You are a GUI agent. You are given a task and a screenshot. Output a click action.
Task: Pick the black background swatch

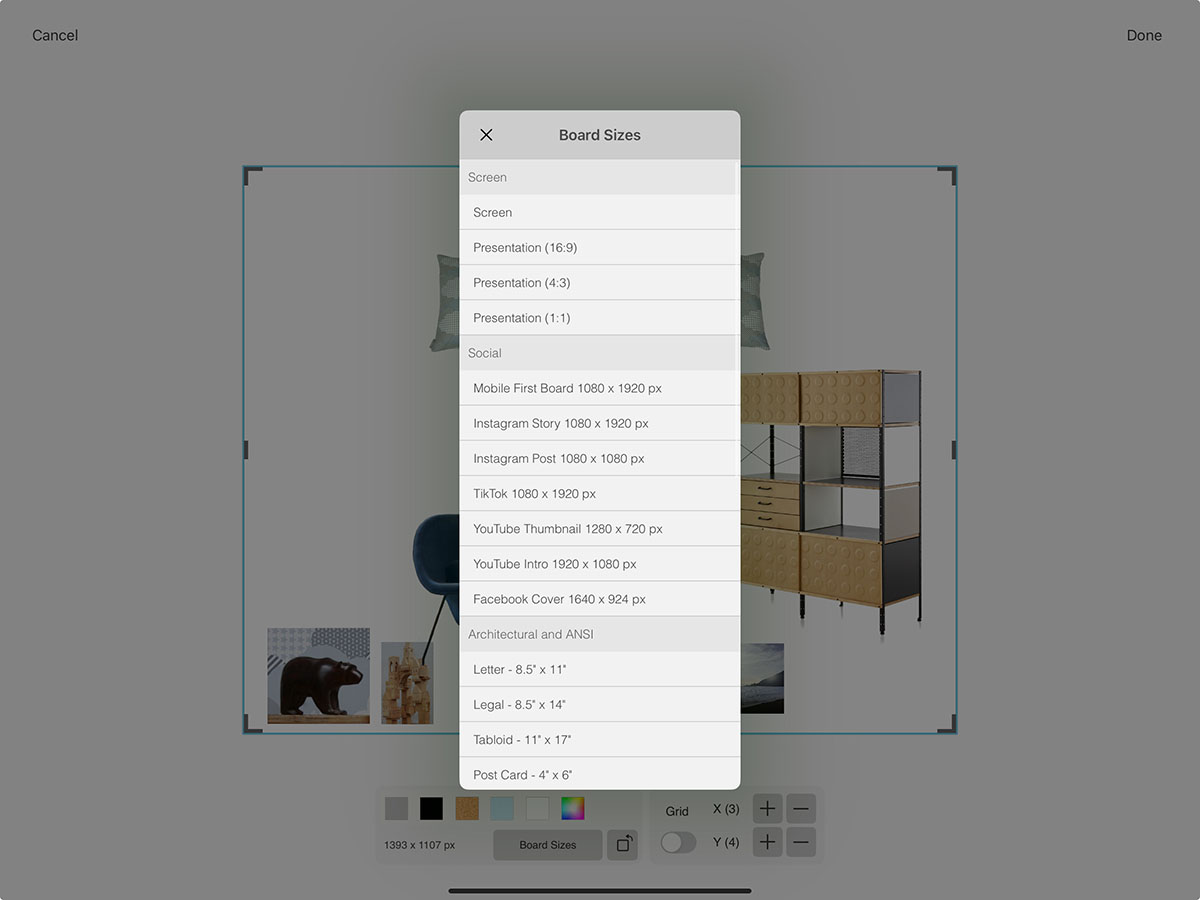431,808
